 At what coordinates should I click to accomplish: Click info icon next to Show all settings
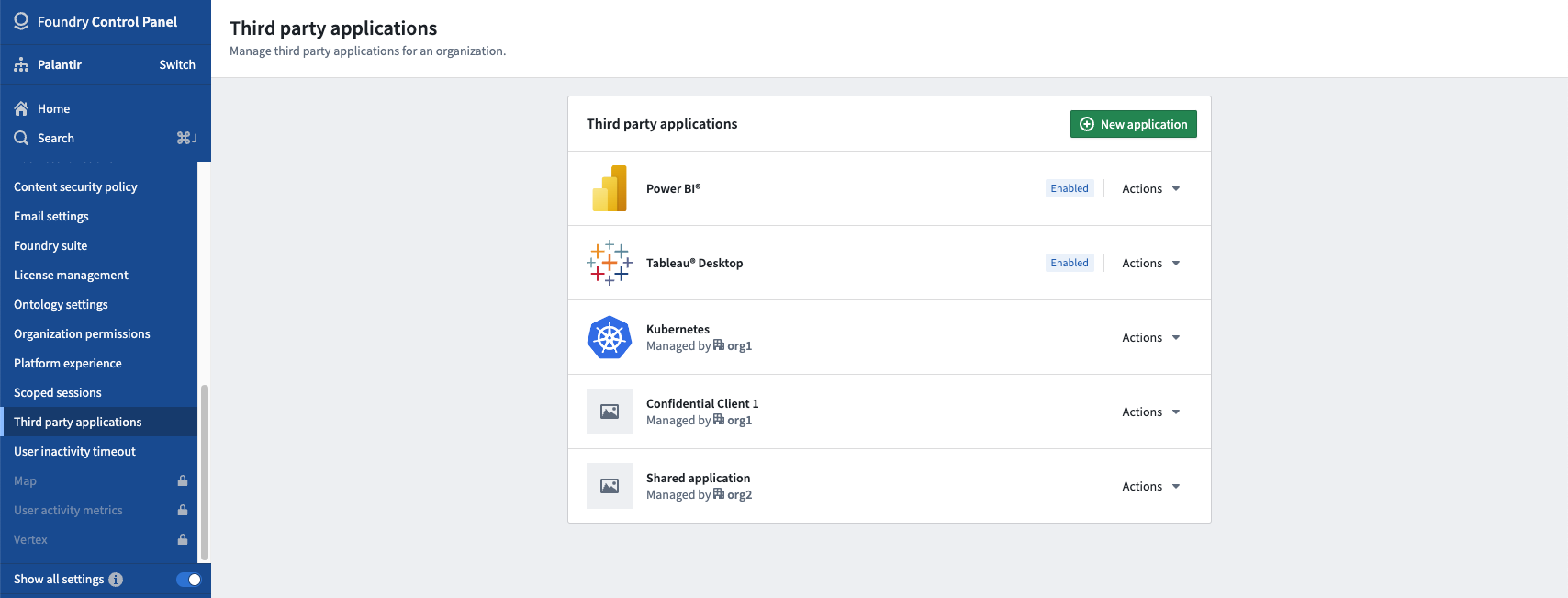(116, 580)
